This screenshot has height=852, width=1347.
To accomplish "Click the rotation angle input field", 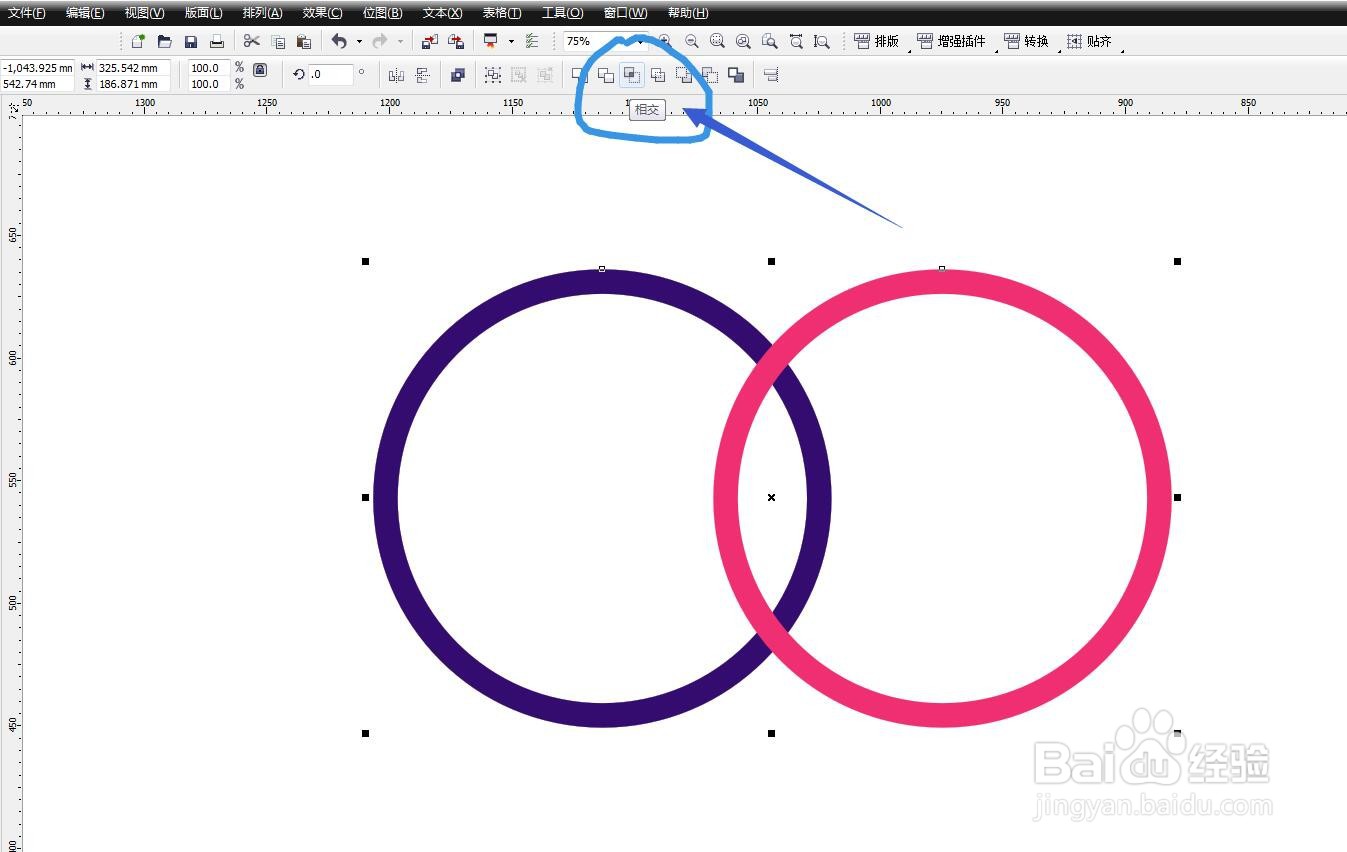I will (330, 74).
